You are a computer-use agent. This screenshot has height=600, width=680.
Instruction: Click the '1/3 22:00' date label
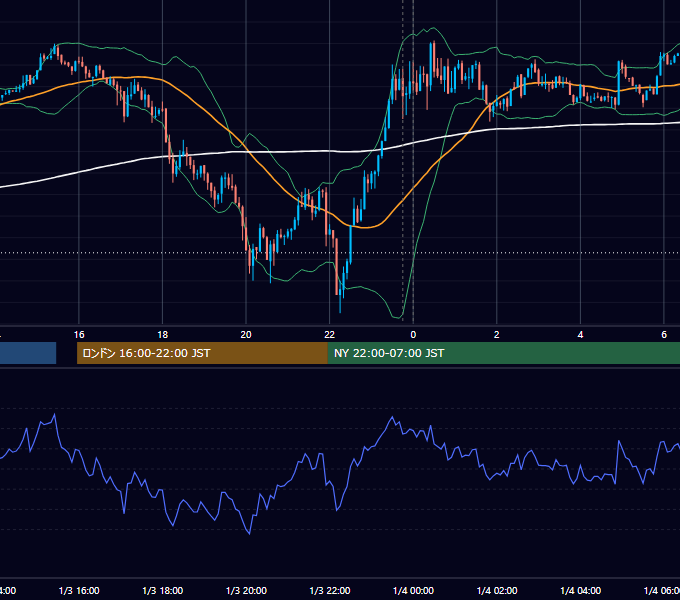(330, 590)
